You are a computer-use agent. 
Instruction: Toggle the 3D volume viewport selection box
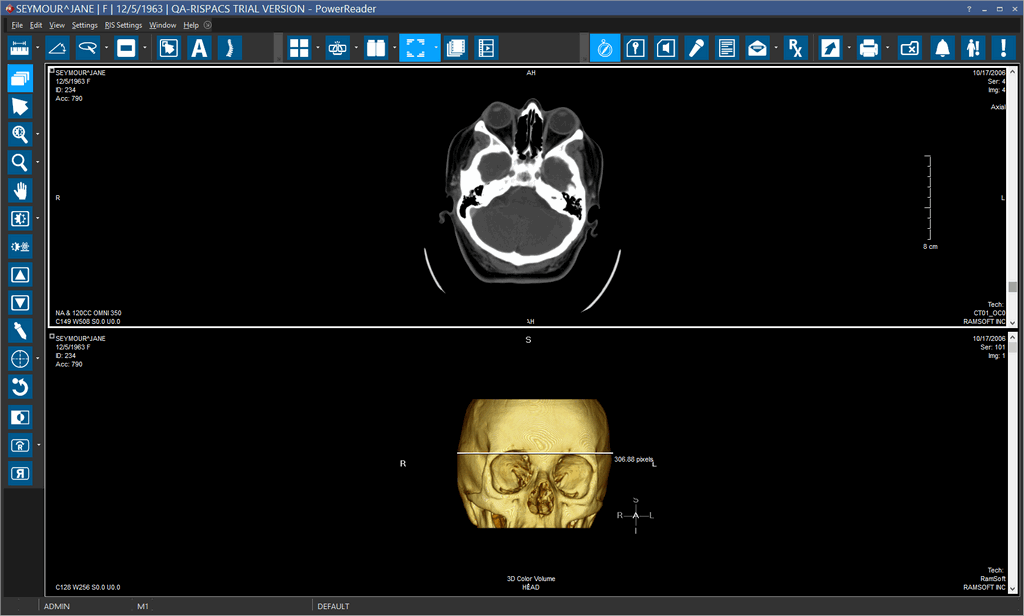[x=52, y=339]
